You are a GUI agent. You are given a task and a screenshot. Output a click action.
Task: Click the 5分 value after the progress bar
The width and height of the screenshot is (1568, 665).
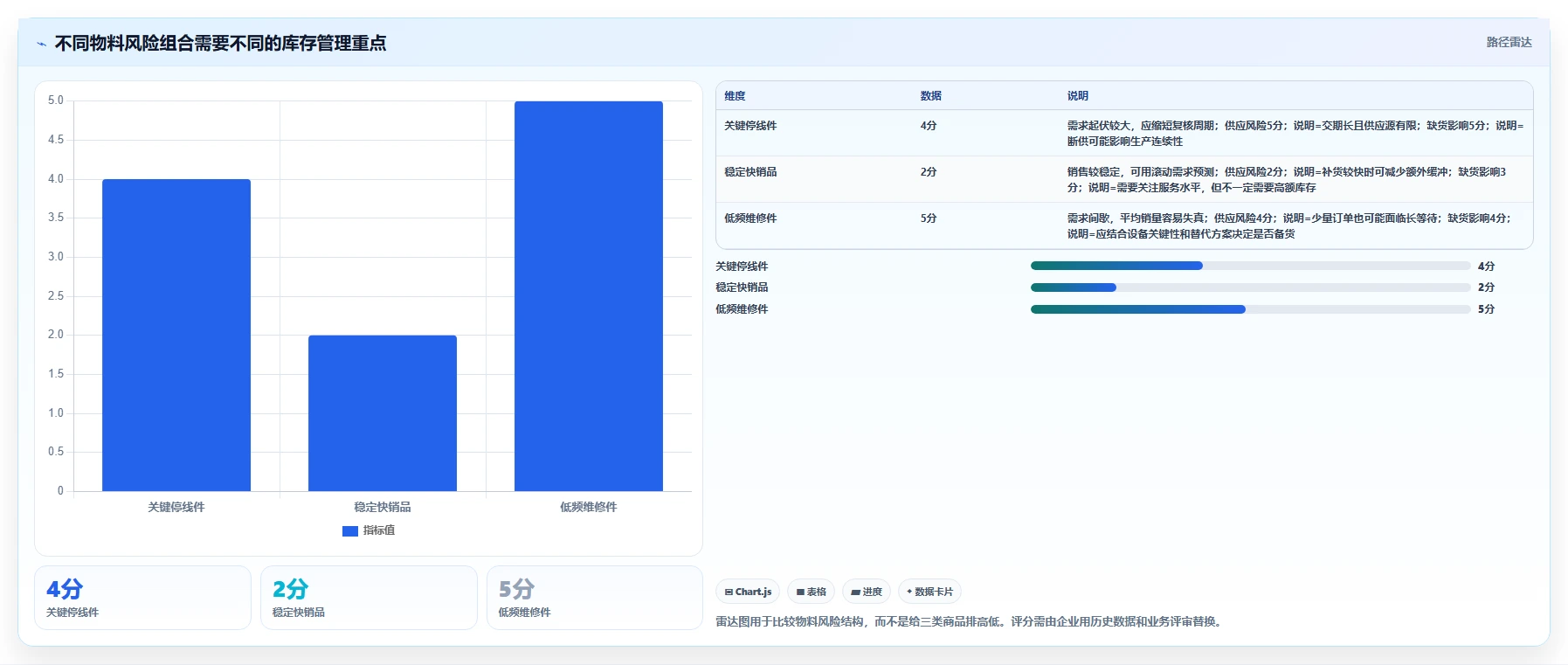[x=1486, y=309]
